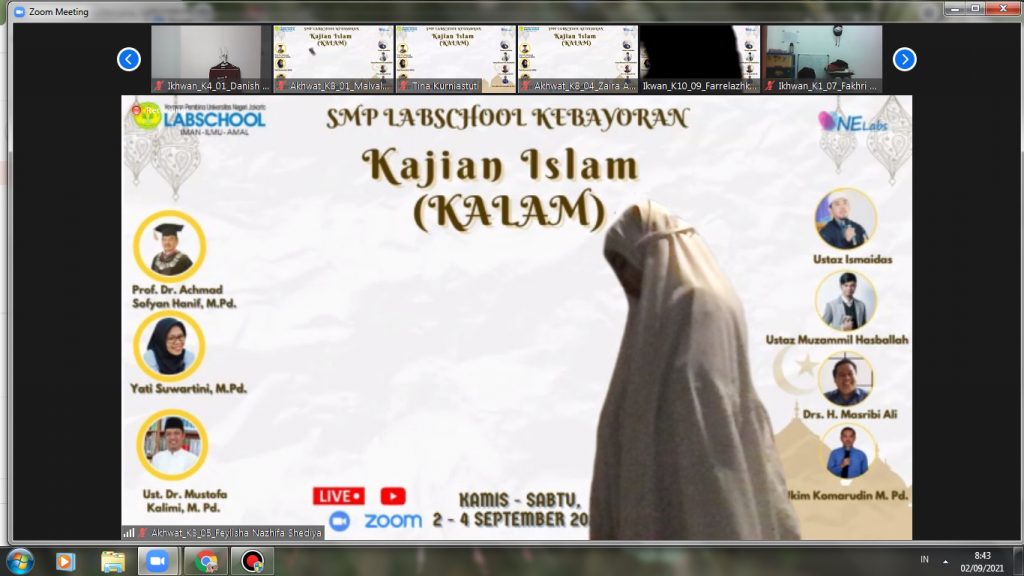Screen dimensions: 1024x576
Task: Click the next participants arrow button
Action: point(904,59)
